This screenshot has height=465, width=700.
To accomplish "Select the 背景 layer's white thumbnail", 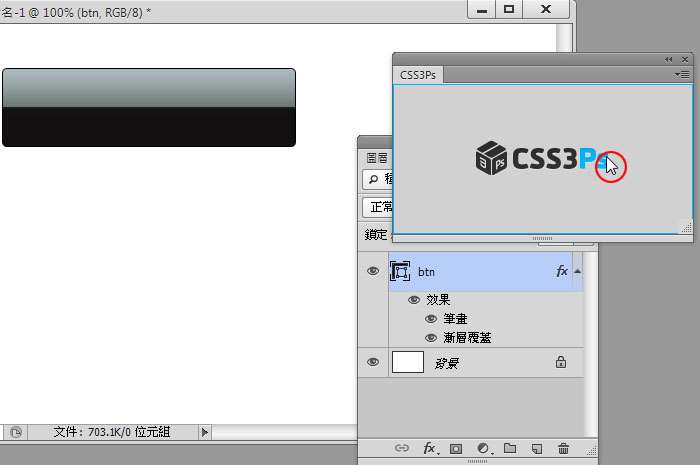I will click(x=408, y=362).
